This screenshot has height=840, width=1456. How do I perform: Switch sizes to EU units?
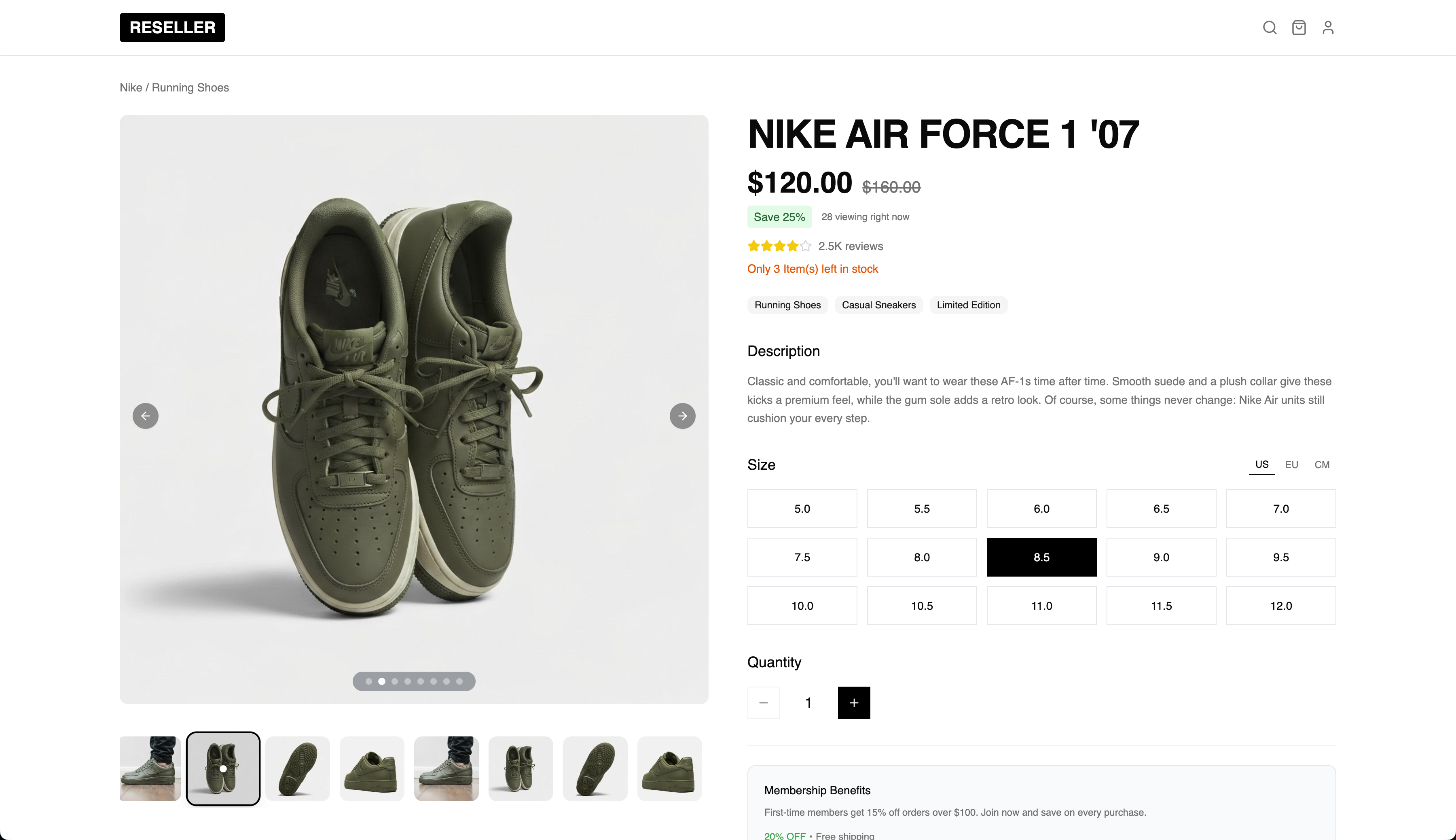(x=1292, y=465)
